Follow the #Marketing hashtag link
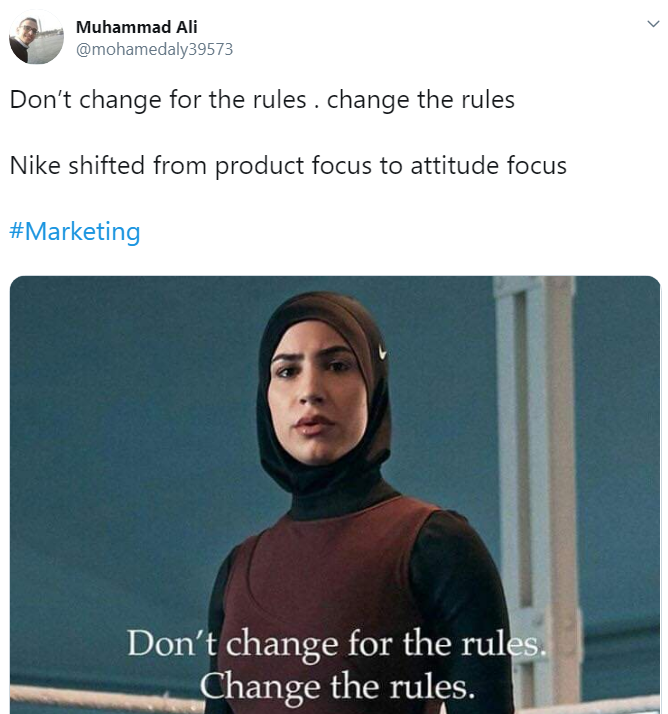Screen dimensions: 668x714 click(75, 231)
